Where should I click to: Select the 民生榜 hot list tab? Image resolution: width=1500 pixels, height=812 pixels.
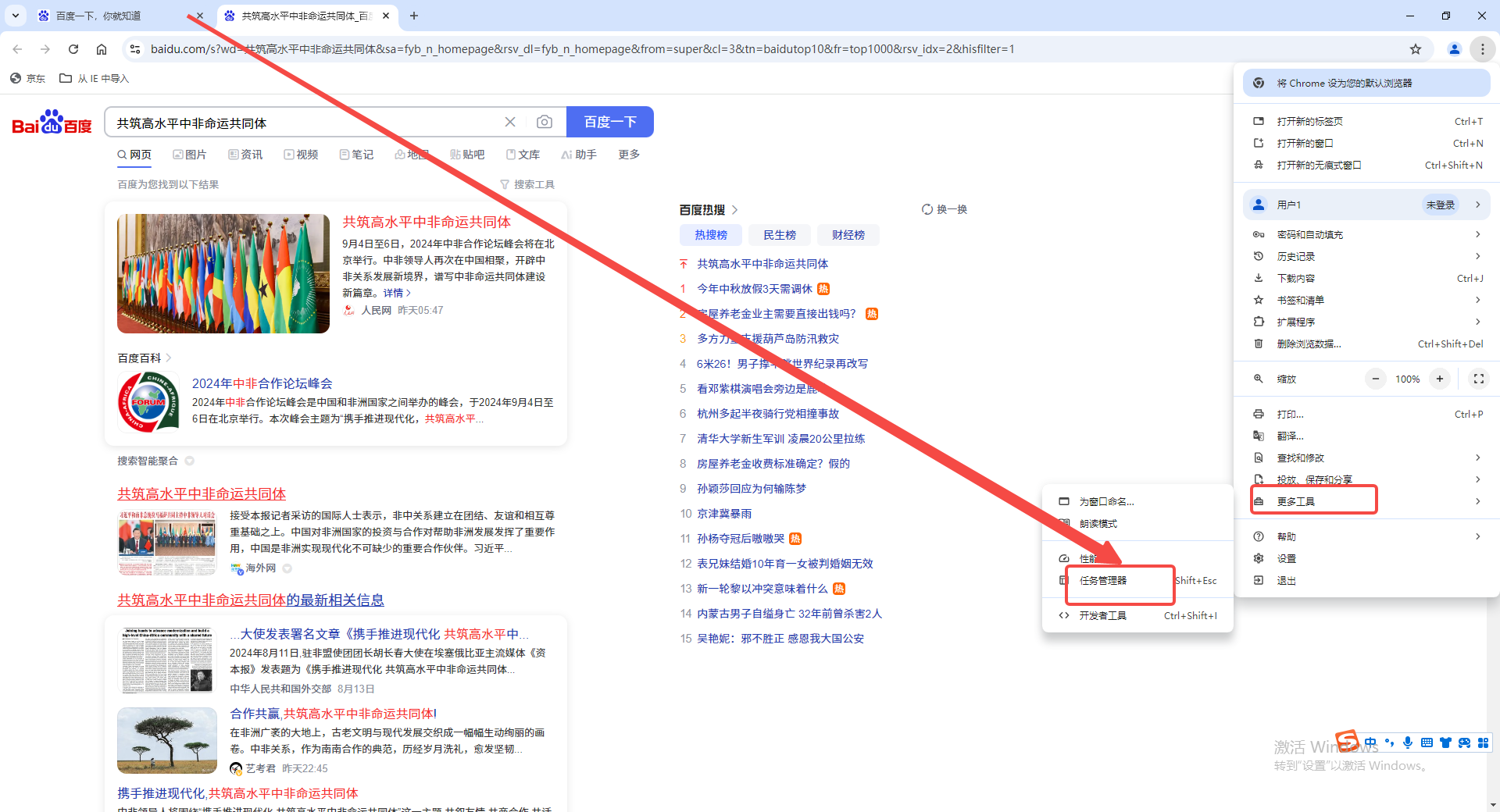[780, 235]
